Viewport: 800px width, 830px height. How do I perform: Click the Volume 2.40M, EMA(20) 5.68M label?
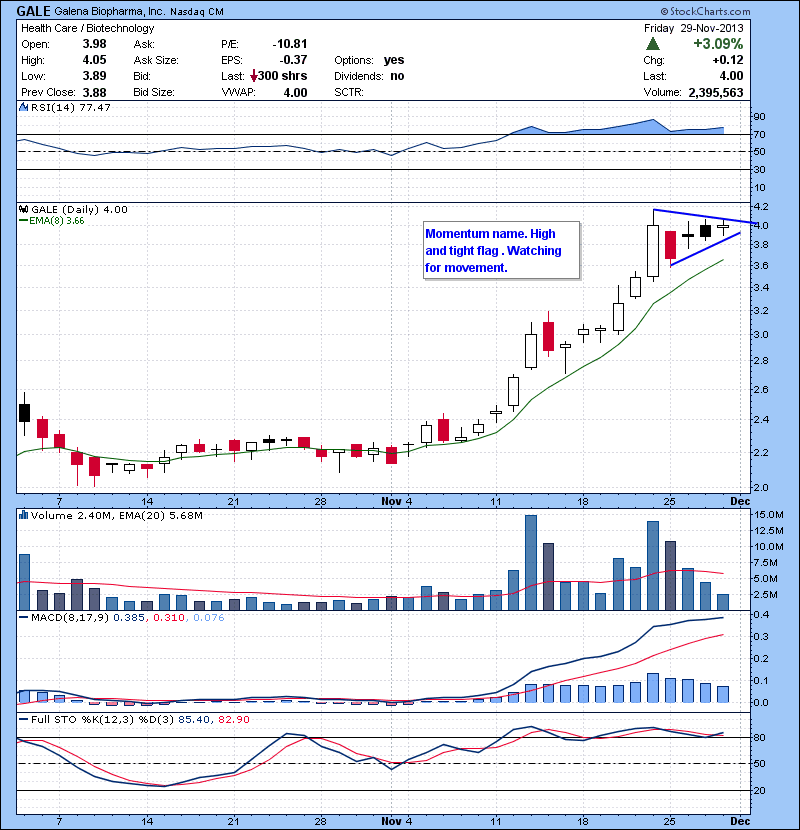116,515
